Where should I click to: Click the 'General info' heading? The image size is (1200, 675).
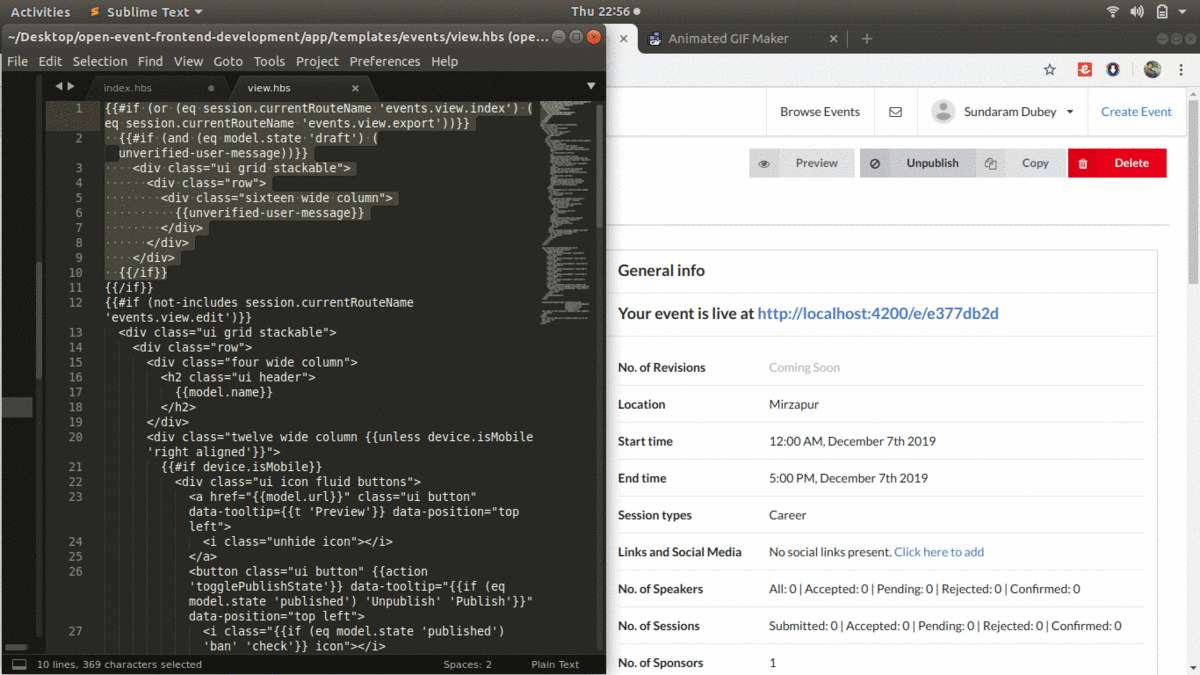pyautogui.click(x=661, y=271)
